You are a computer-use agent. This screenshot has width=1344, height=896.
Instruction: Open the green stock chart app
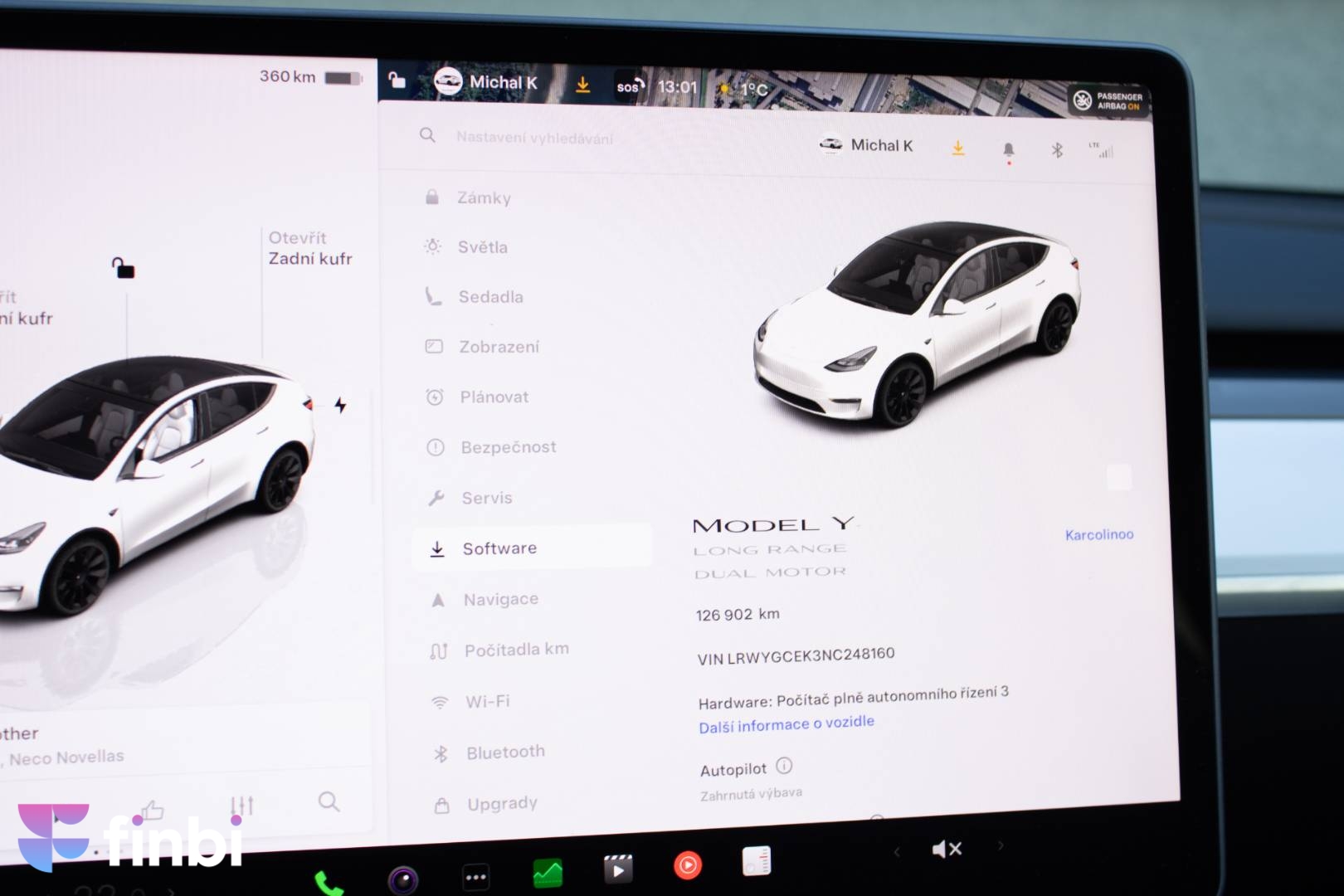(x=548, y=873)
